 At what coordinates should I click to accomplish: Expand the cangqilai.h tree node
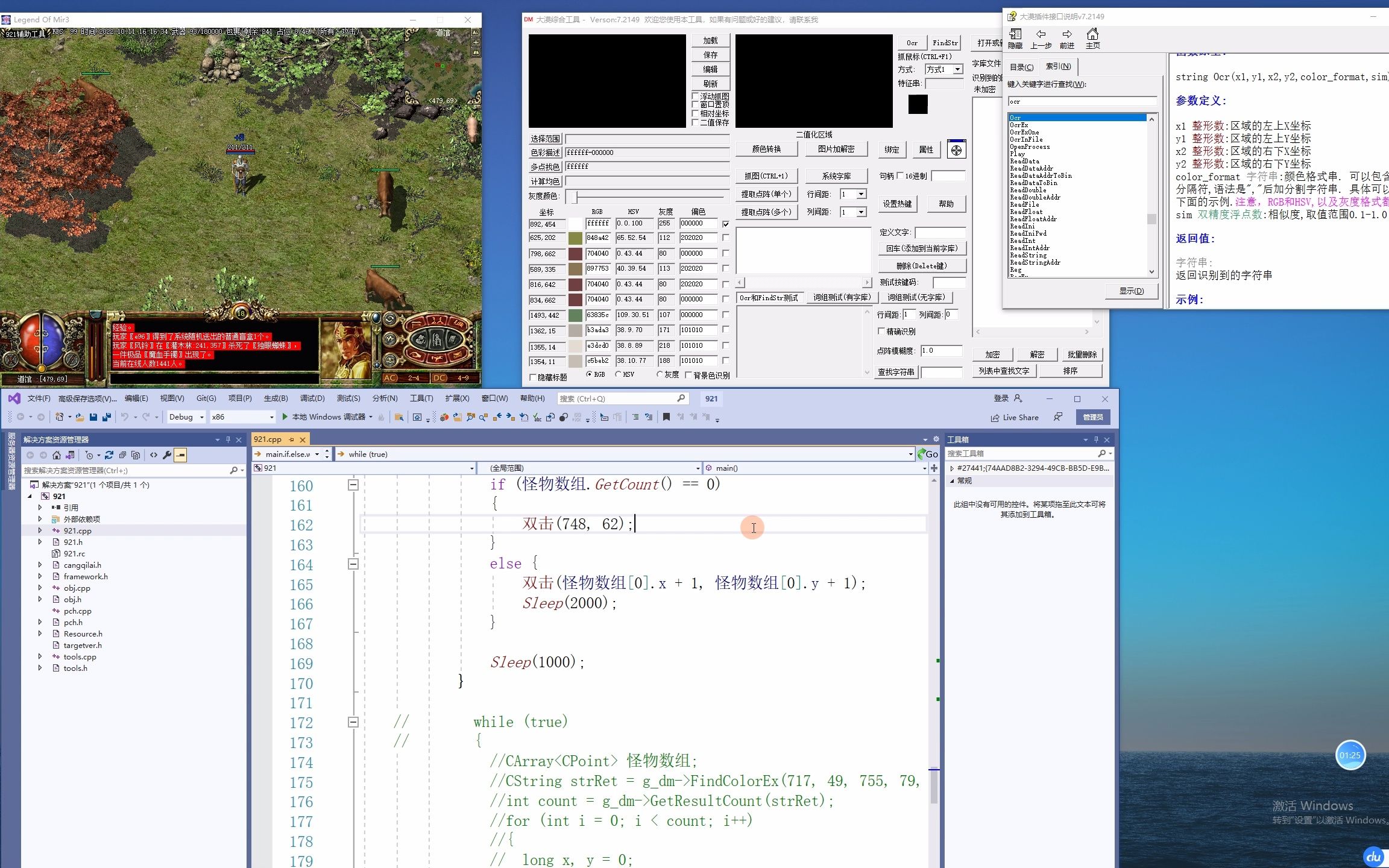[40, 565]
